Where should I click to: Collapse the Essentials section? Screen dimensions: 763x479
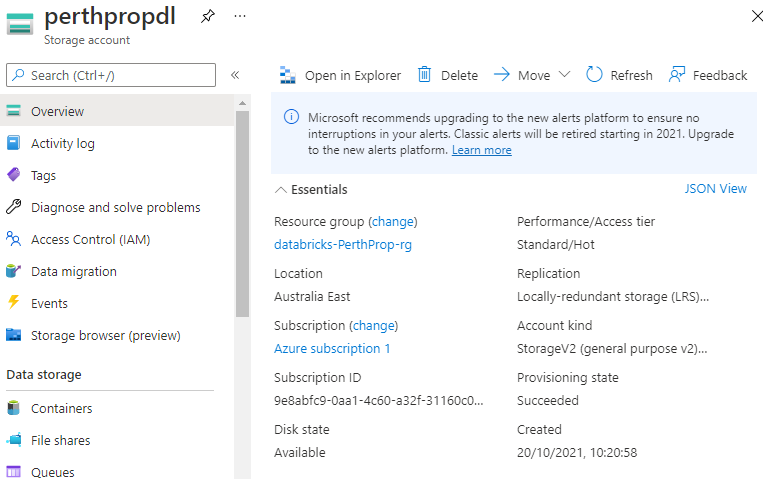tap(281, 189)
